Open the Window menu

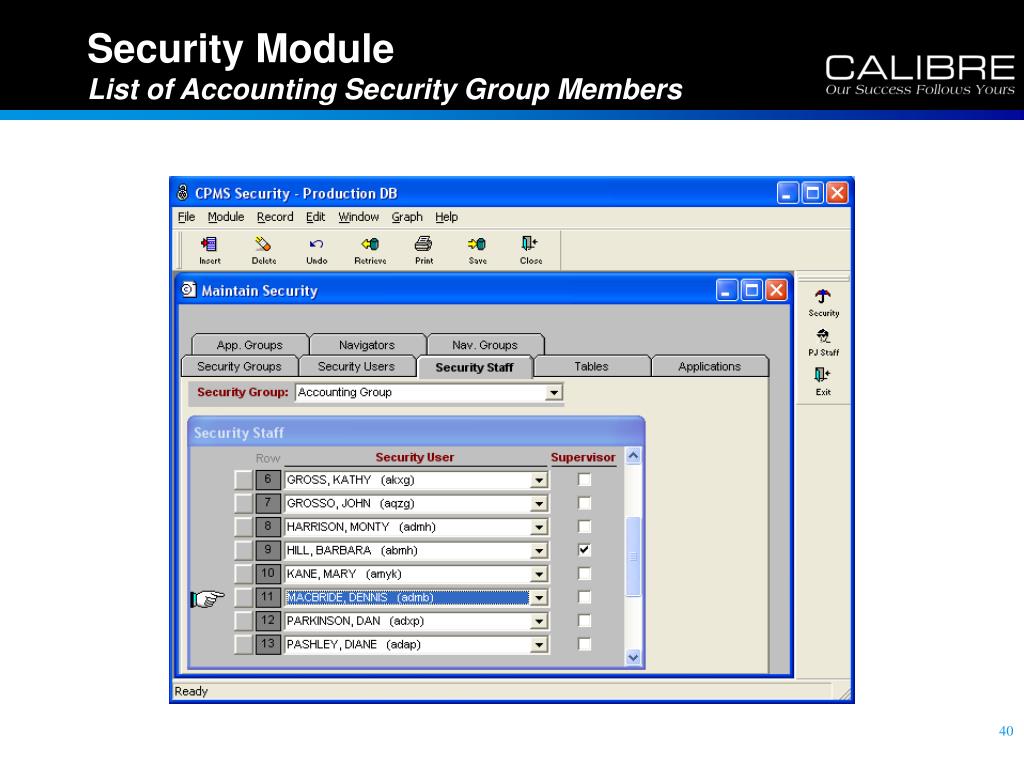tap(359, 217)
